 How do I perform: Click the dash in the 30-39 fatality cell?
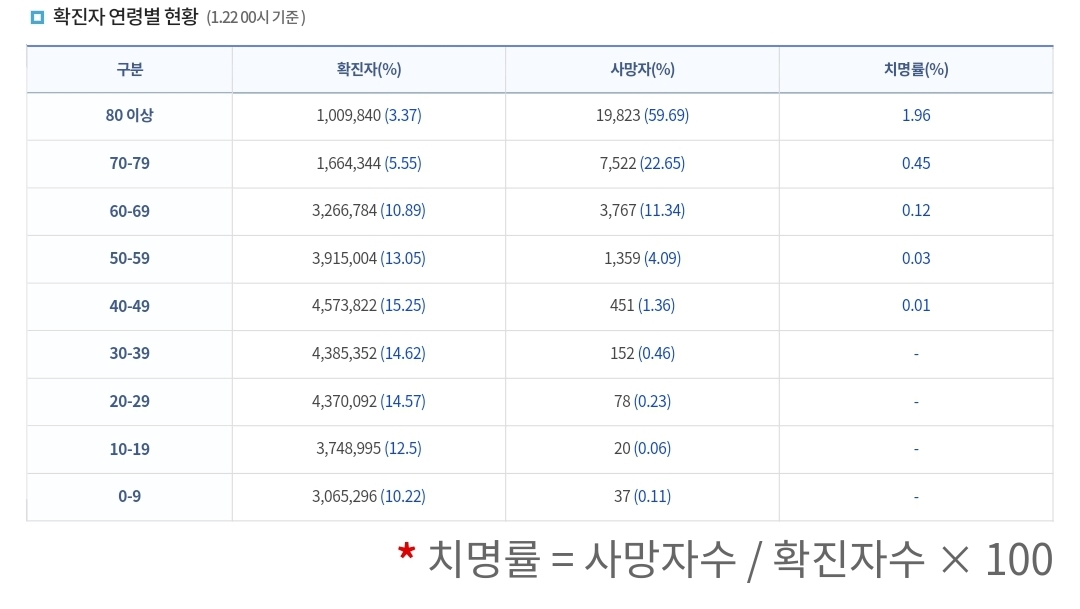coord(916,354)
